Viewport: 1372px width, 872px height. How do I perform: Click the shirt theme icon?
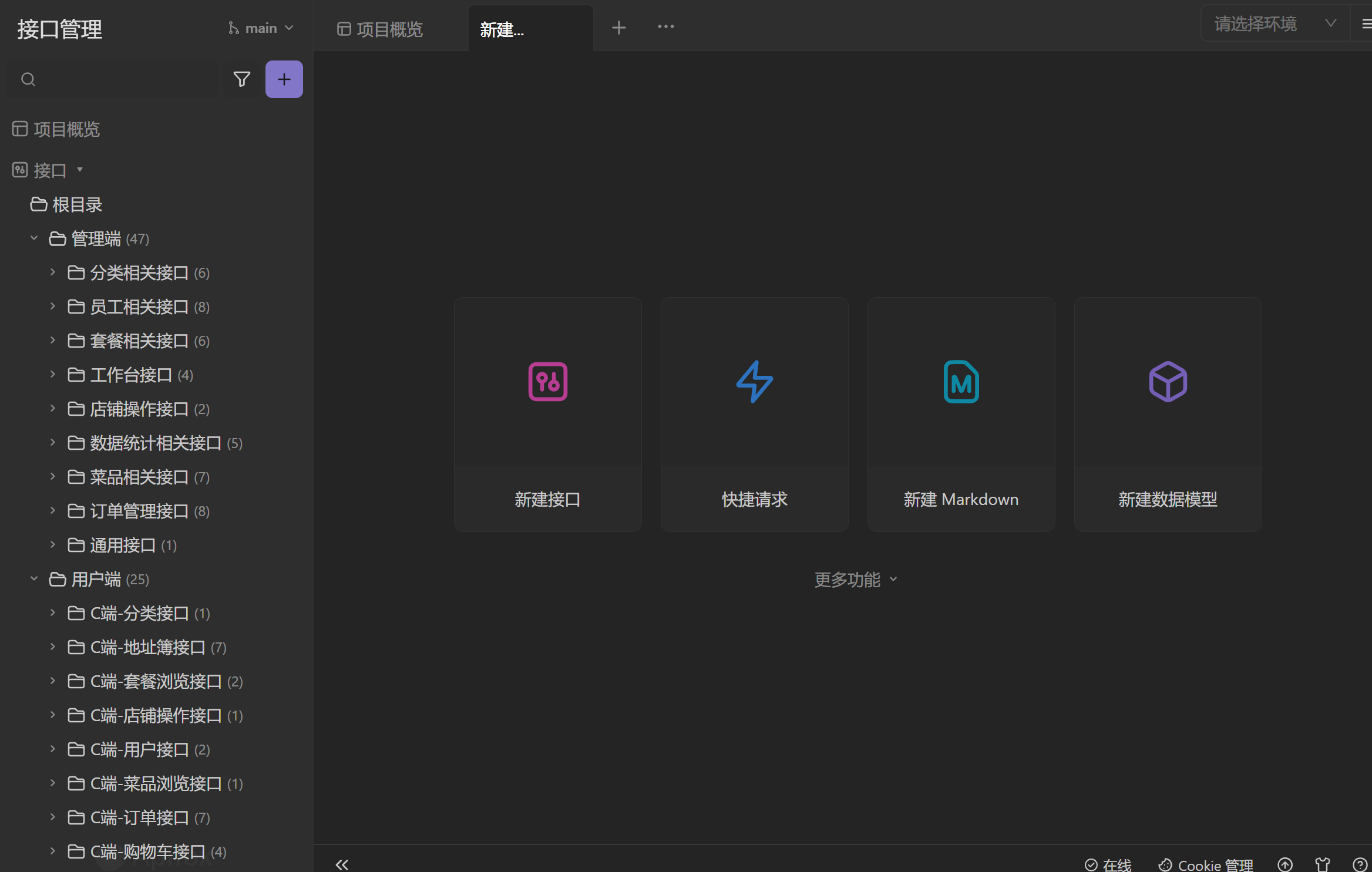(x=1322, y=864)
